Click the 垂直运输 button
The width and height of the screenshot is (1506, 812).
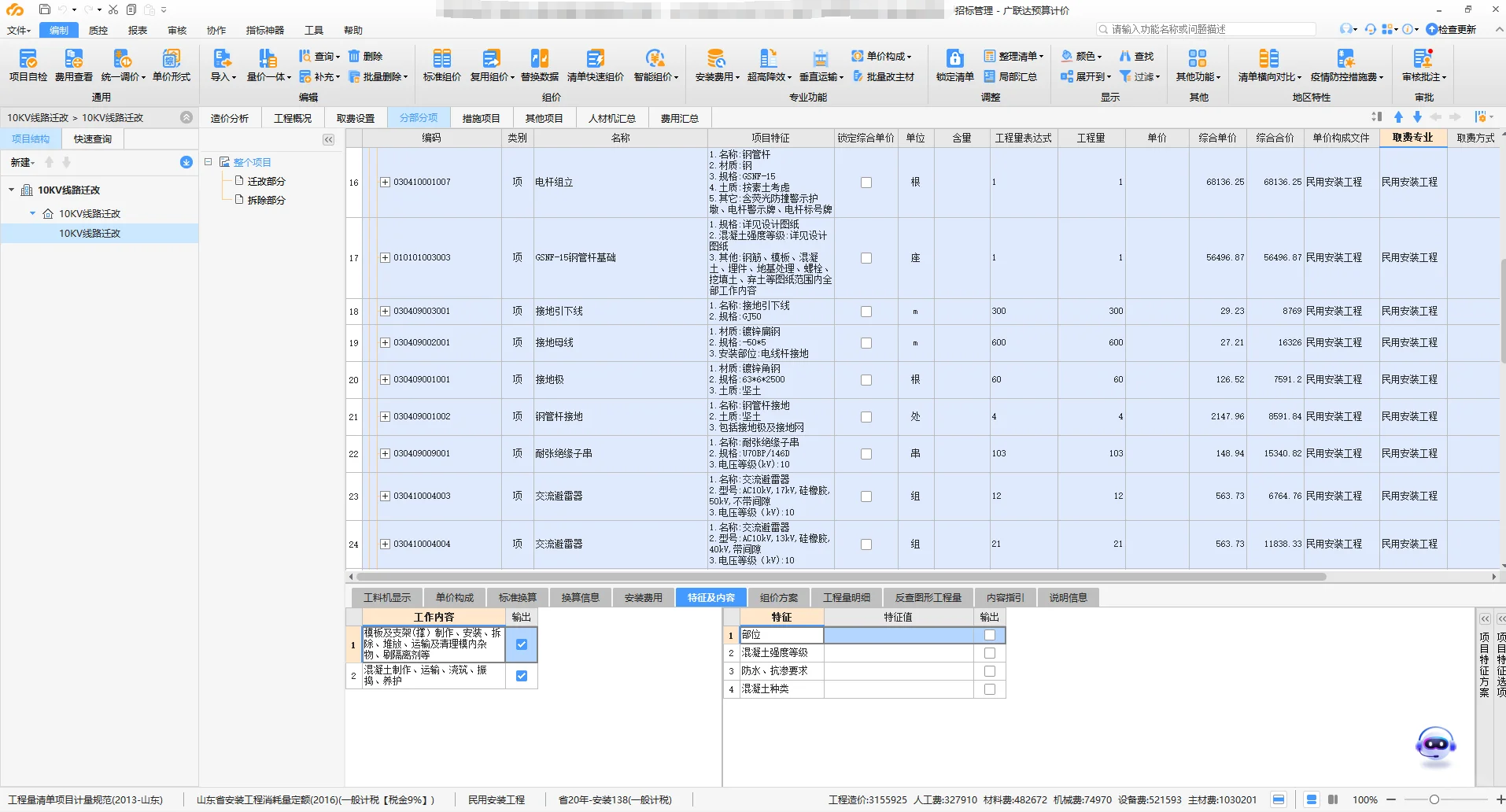coord(821,65)
